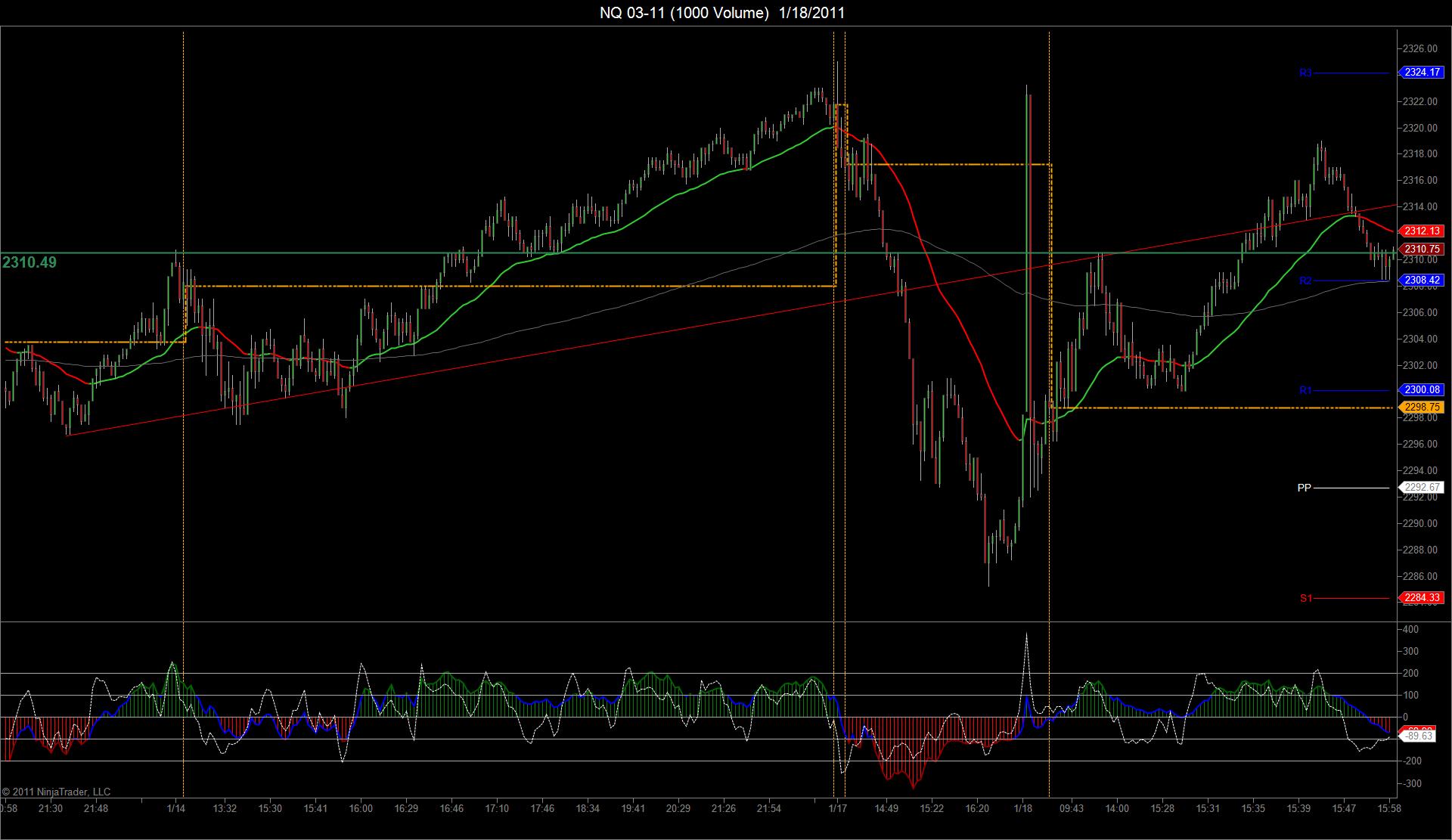Click the orange 2298.75 price marker

point(1423,408)
